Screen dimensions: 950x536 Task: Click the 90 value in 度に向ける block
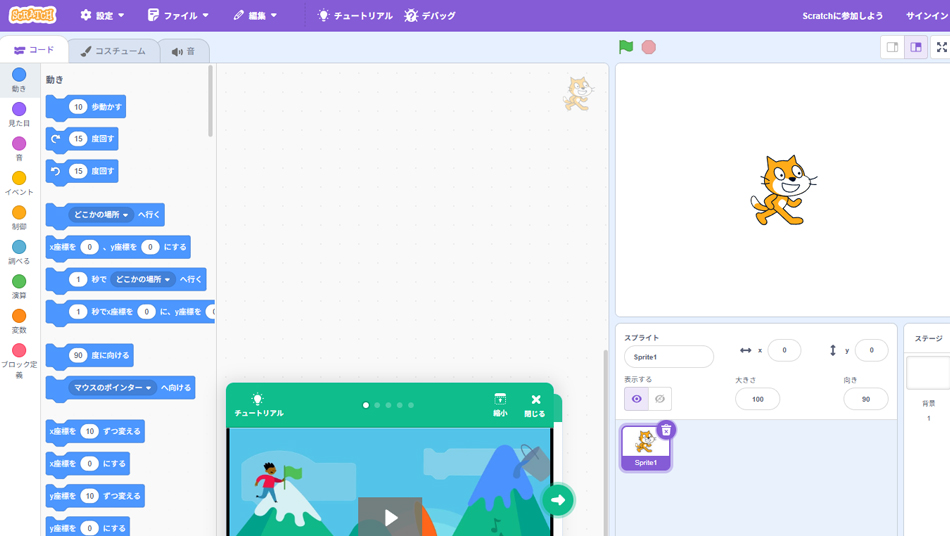pyautogui.click(x=78, y=356)
